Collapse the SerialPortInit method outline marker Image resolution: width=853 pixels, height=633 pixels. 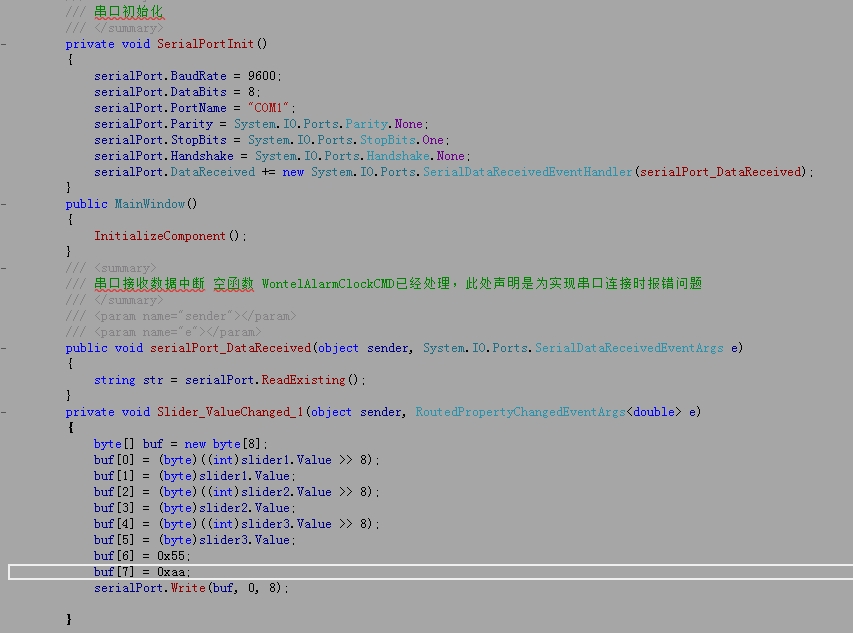(x=3, y=44)
